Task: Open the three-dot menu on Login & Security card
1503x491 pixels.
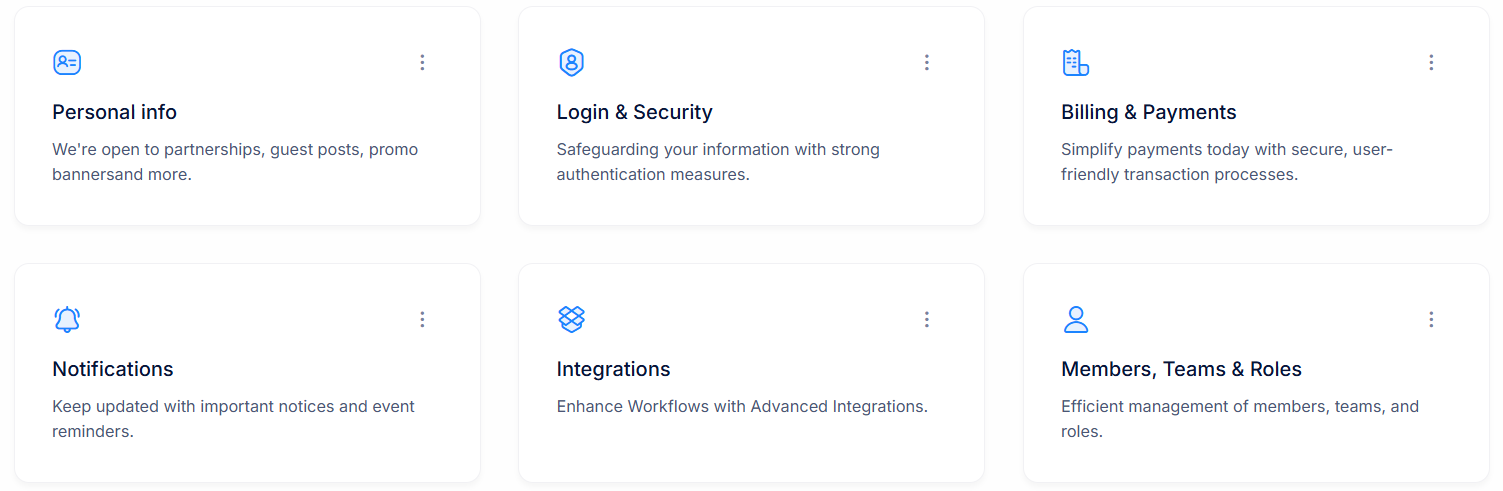Action: pyautogui.click(x=926, y=62)
